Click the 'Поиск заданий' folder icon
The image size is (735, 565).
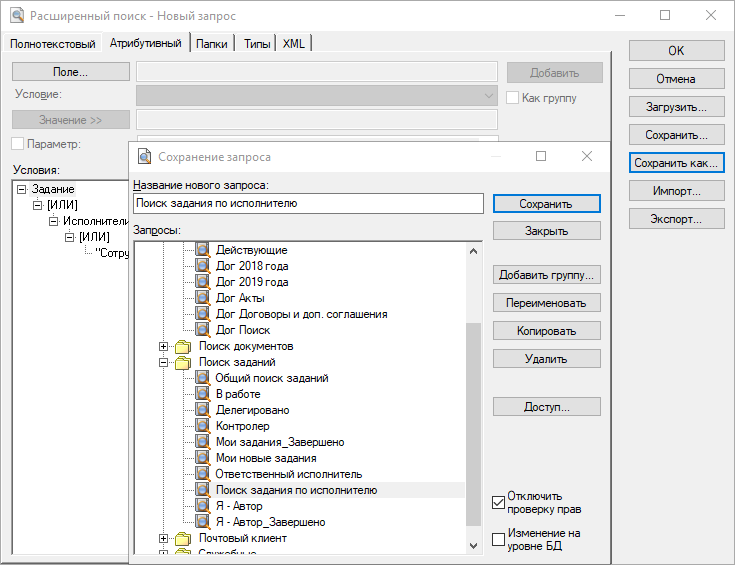click(x=183, y=362)
